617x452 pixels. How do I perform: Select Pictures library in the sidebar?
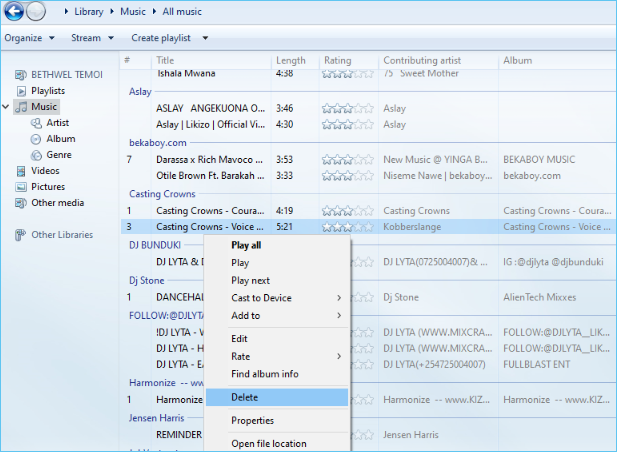point(47,187)
